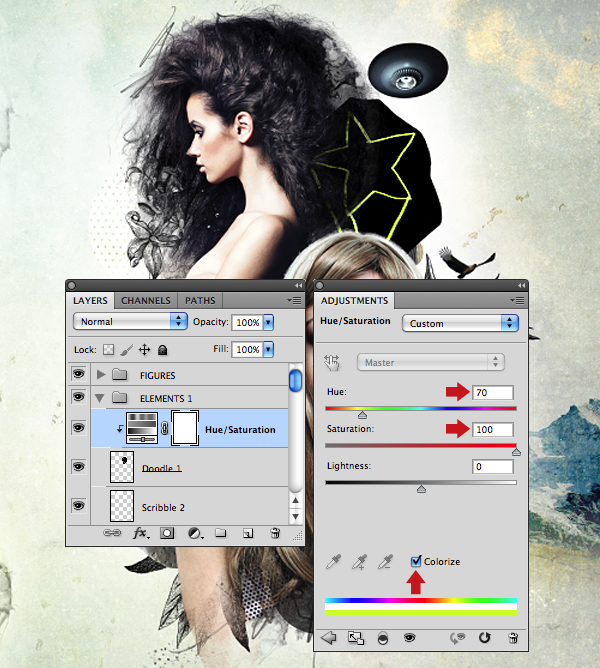Delete this adjustment layer trash icon
The height and width of the screenshot is (668, 600).
513,638
